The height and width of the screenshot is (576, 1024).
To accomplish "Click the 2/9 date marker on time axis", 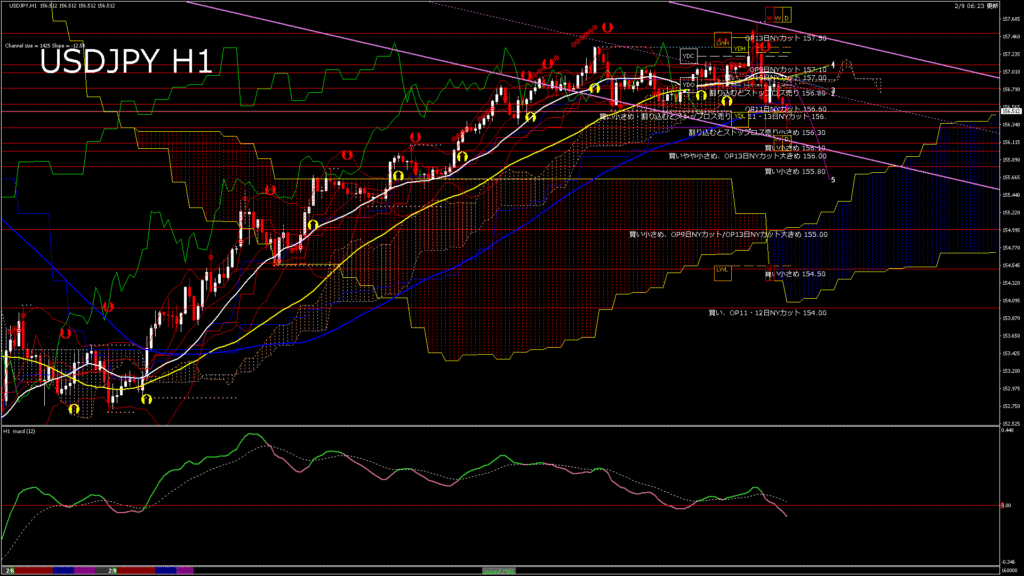I will 114,571.
